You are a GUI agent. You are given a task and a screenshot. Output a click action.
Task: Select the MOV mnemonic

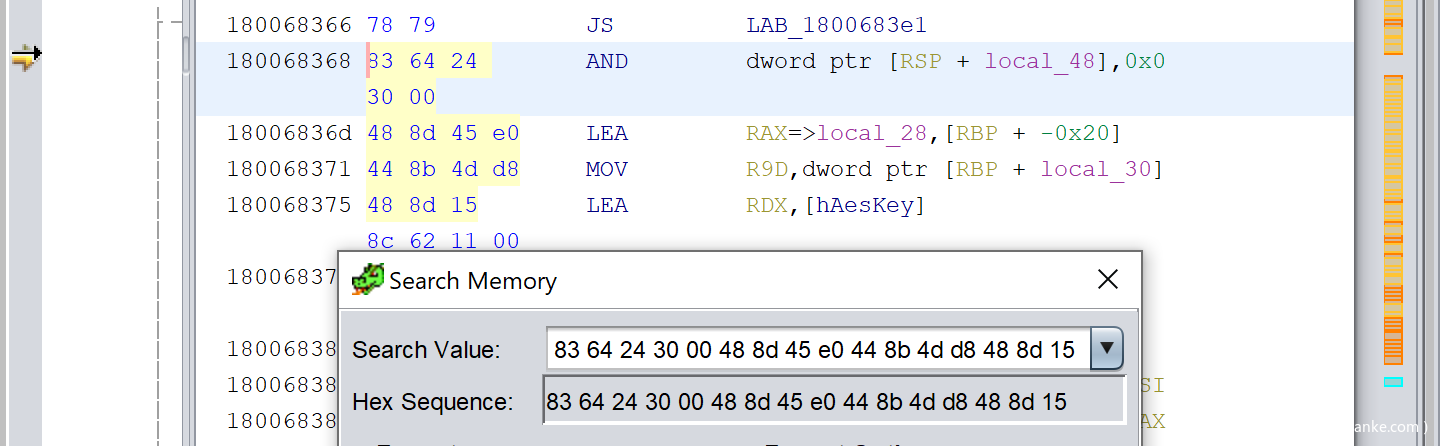pos(607,169)
